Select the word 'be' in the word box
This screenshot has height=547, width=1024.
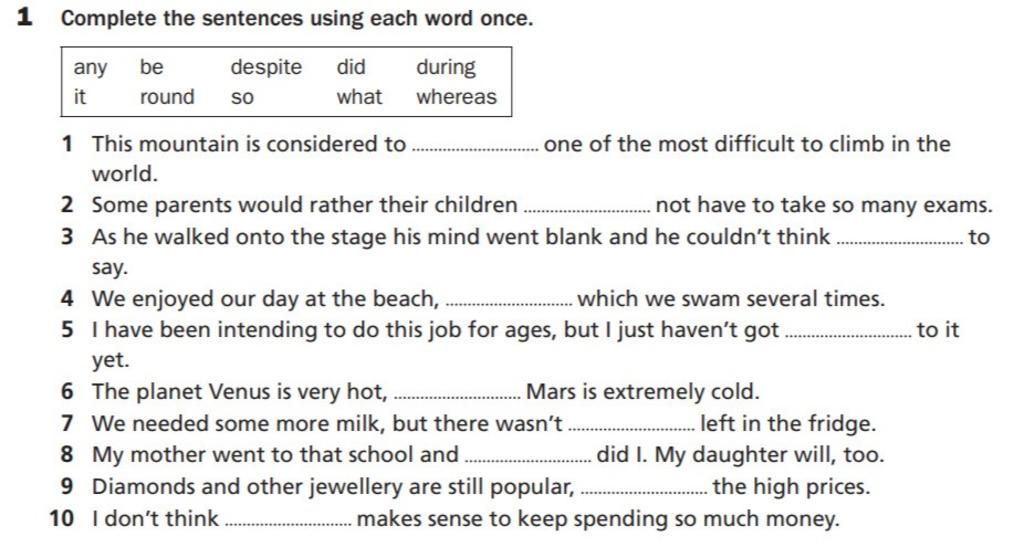[152, 67]
